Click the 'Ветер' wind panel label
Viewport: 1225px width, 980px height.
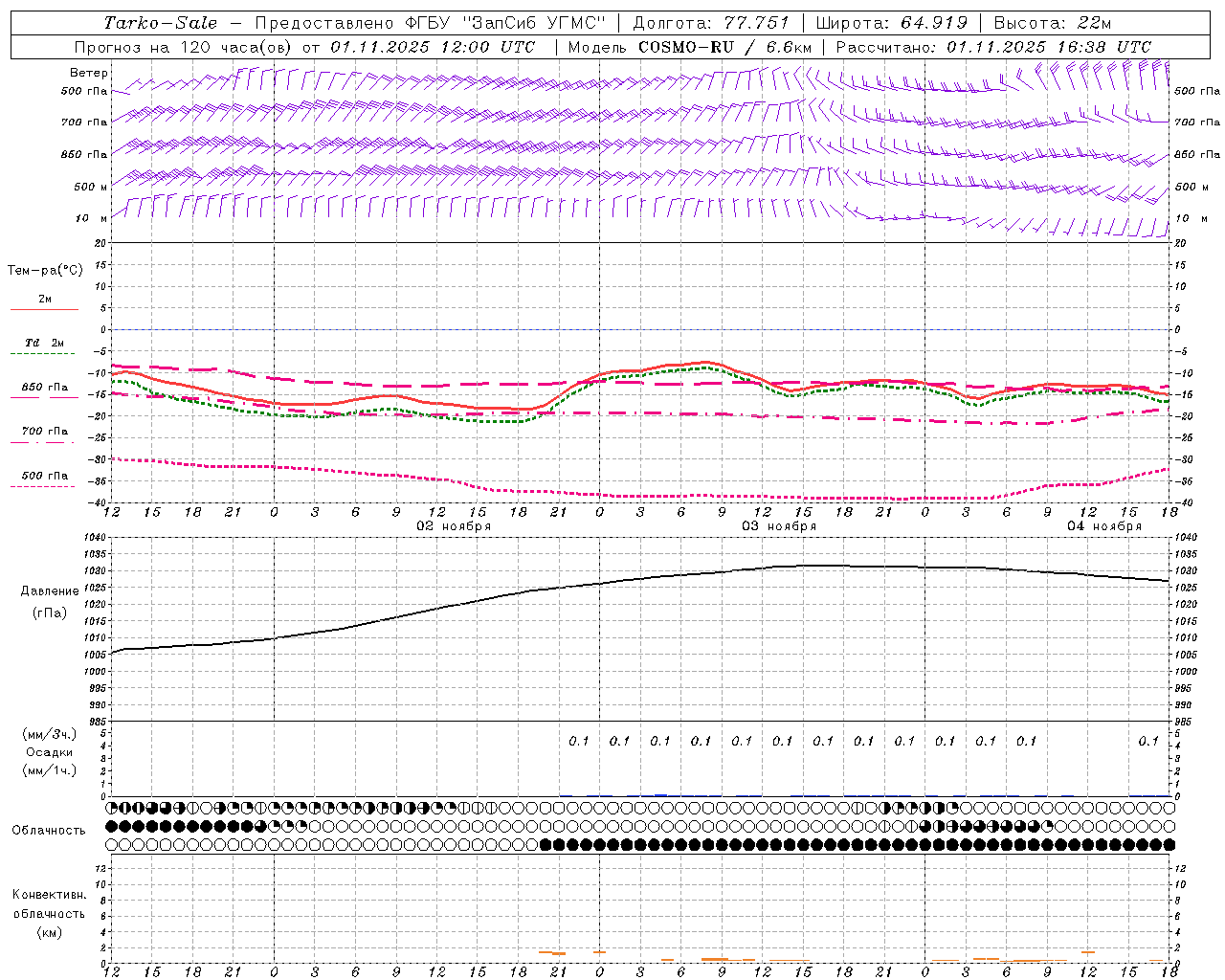(89, 73)
